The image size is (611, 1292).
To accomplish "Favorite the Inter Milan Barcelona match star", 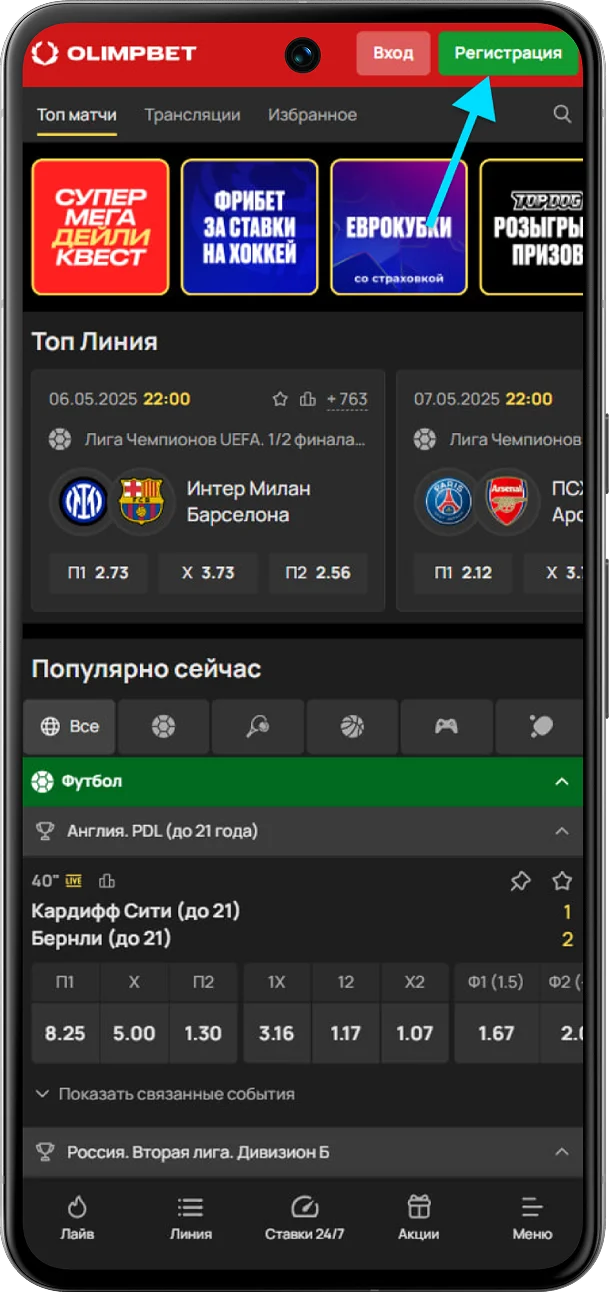I will click(280, 399).
